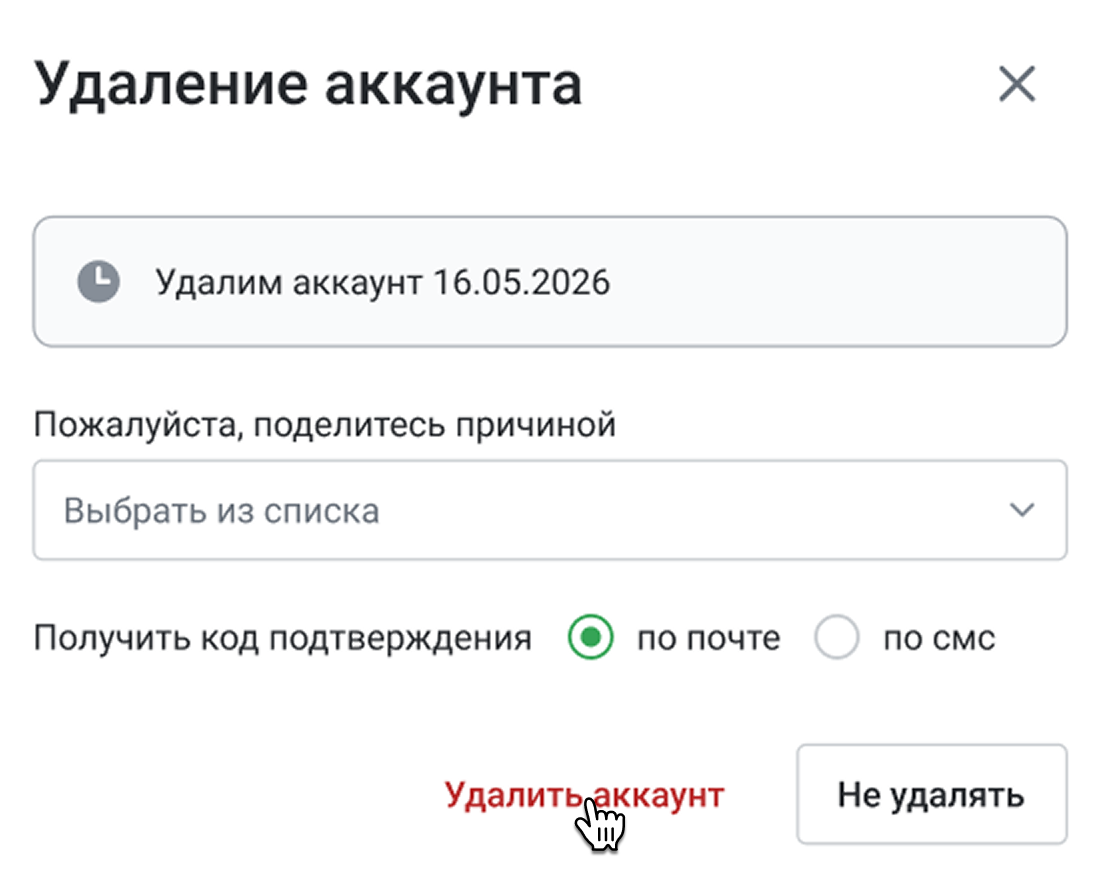Click the empty right side of the deletion notice box
Viewport: 1096px width, 872px height.
(860, 282)
